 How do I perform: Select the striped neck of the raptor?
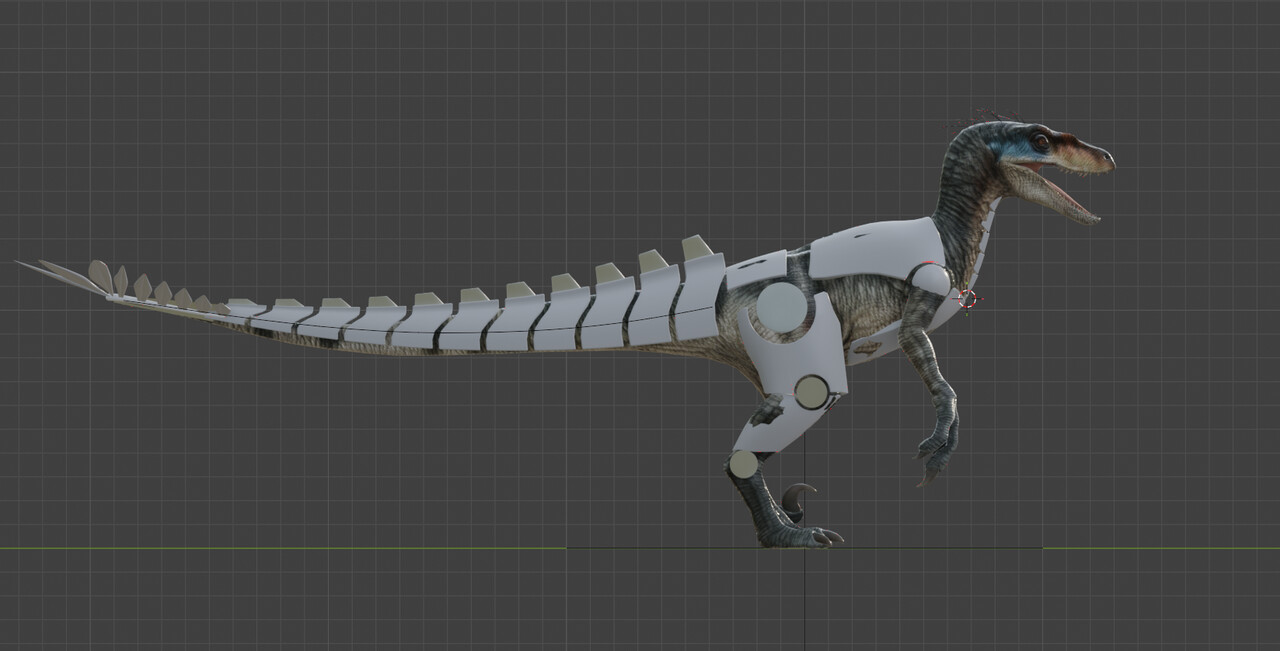(x=965, y=200)
